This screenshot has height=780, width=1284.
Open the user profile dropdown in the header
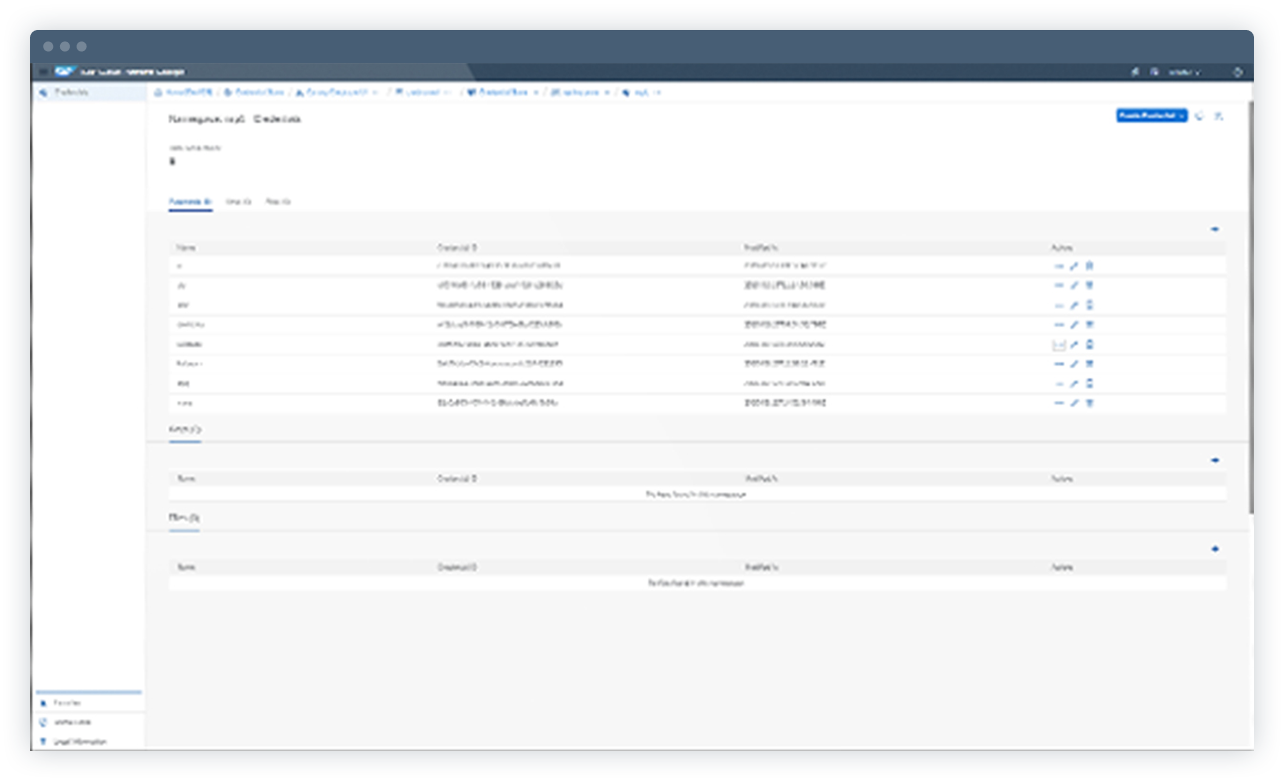[x=1185, y=72]
